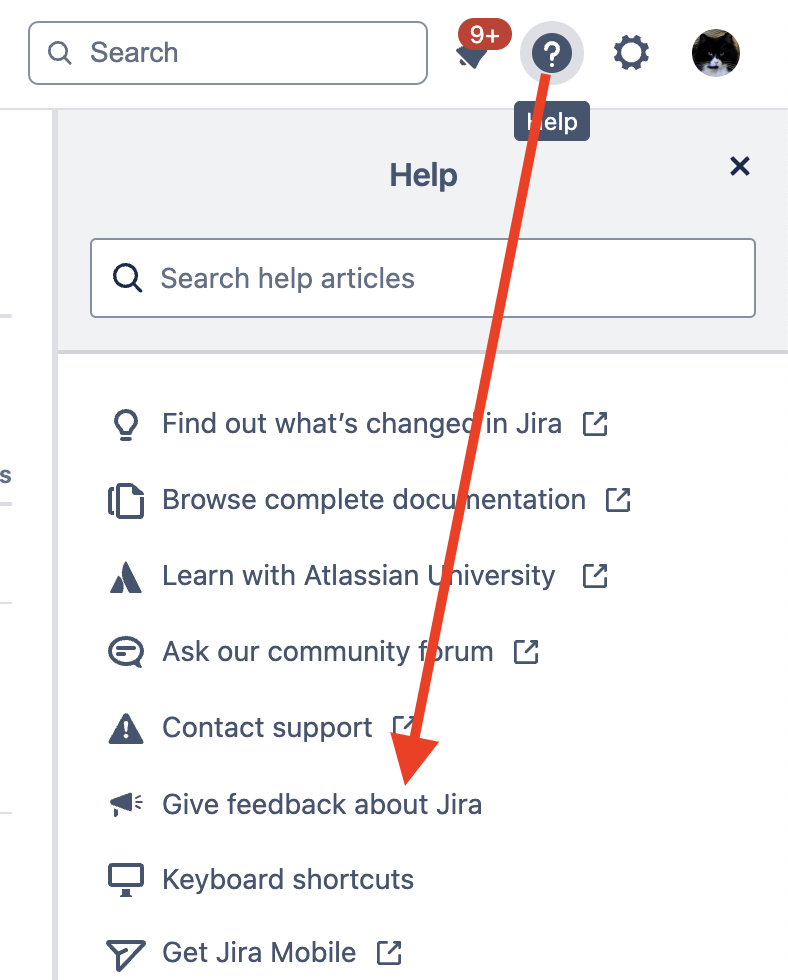Open Find out what's changed in Jira

pyautogui.click(x=362, y=423)
